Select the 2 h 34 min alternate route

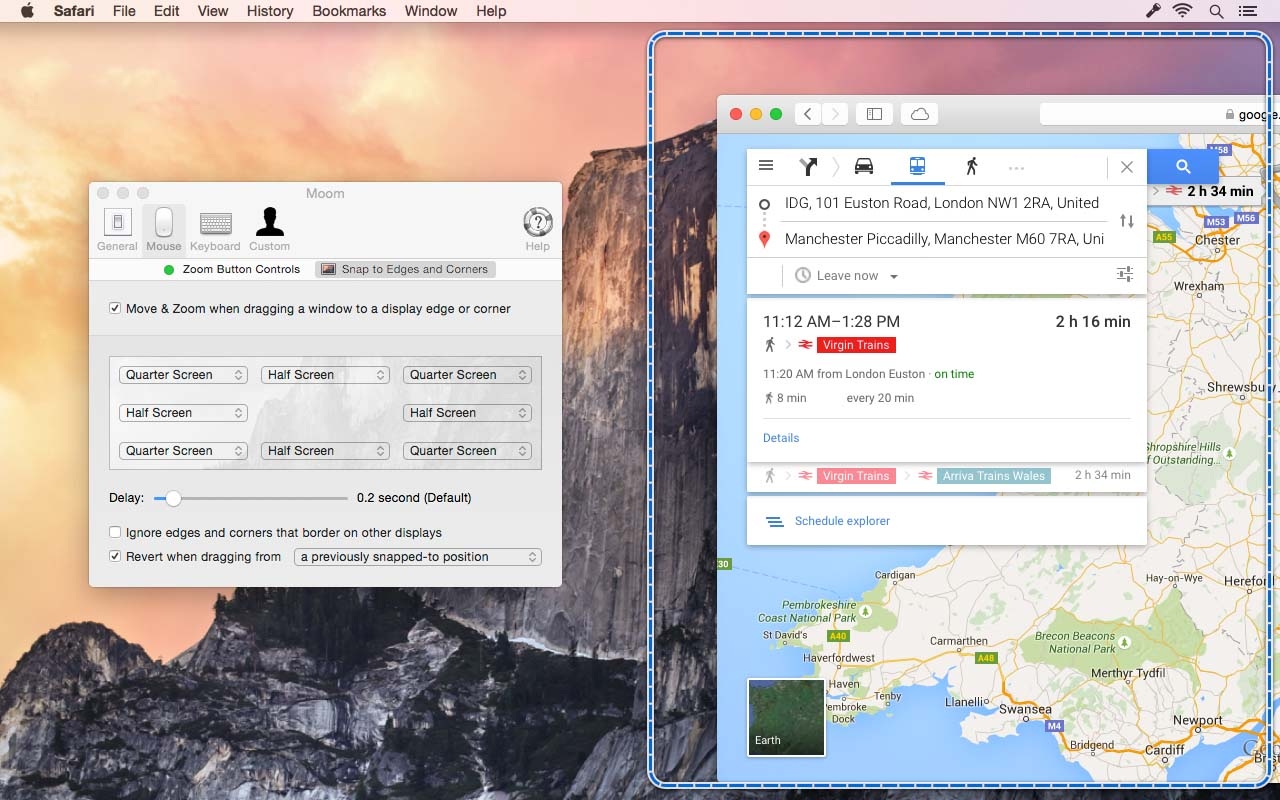pyautogui.click(x=946, y=476)
